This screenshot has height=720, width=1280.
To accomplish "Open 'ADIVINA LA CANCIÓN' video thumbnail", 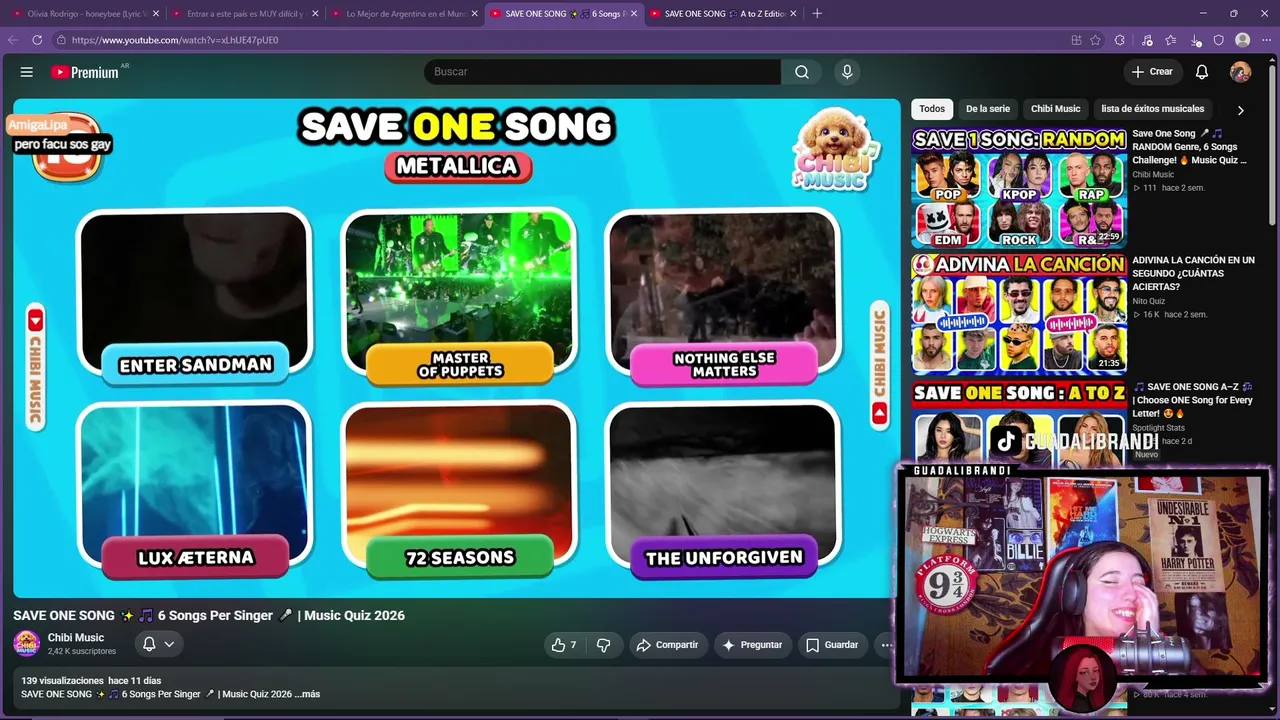I will pyautogui.click(x=1019, y=314).
